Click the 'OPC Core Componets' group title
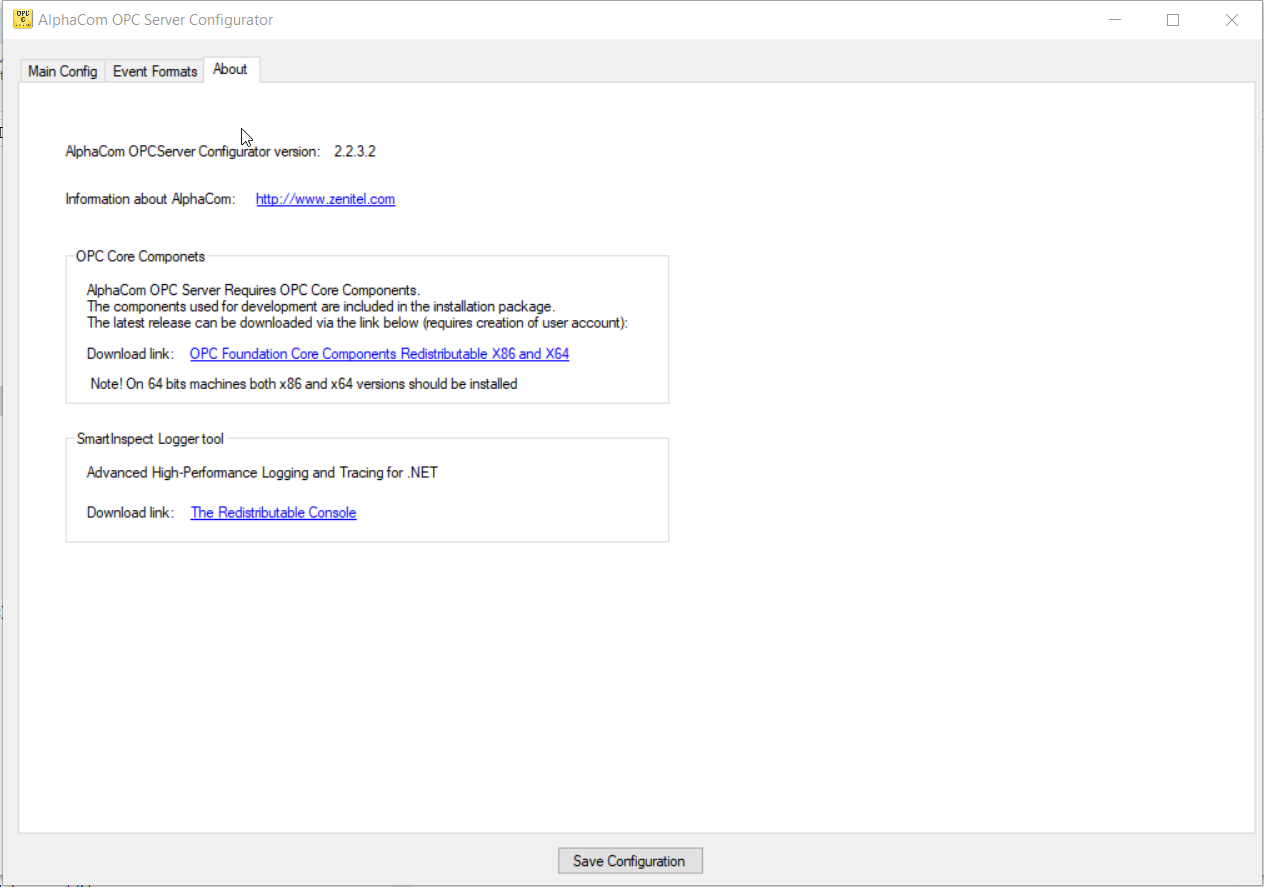This screenshot has width=1264, height=887. tap(141, 256)
